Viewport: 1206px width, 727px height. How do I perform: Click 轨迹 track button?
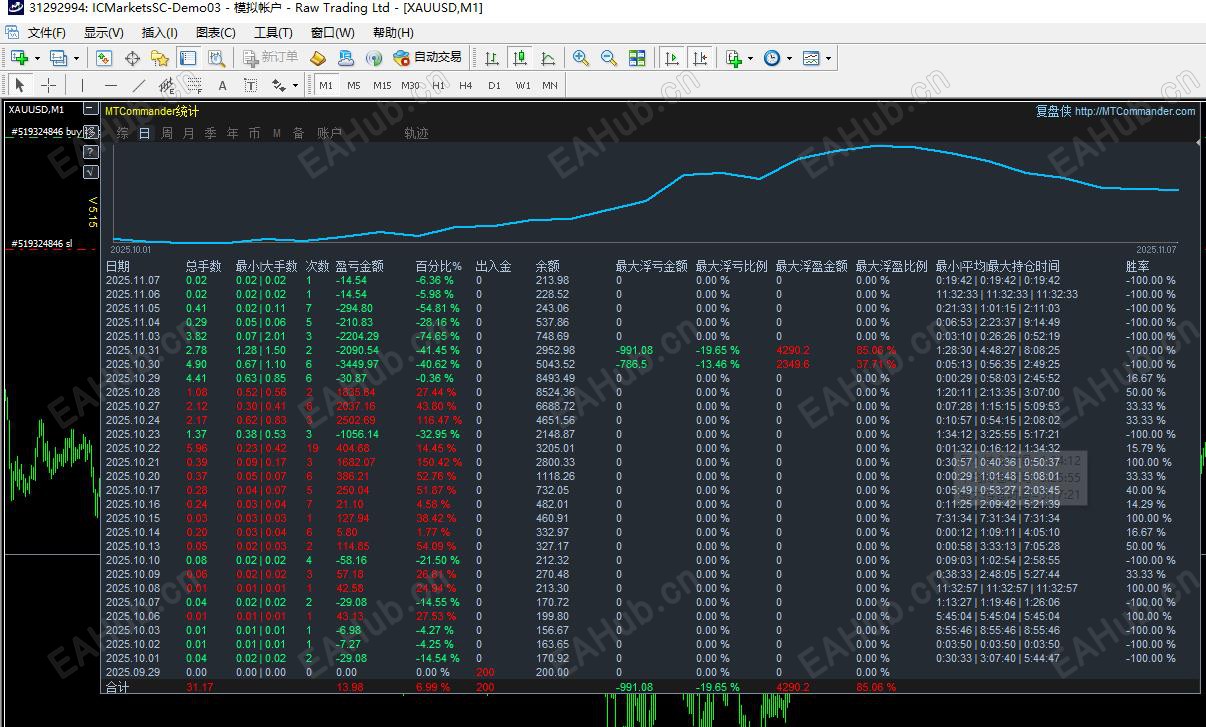[416, 133]
